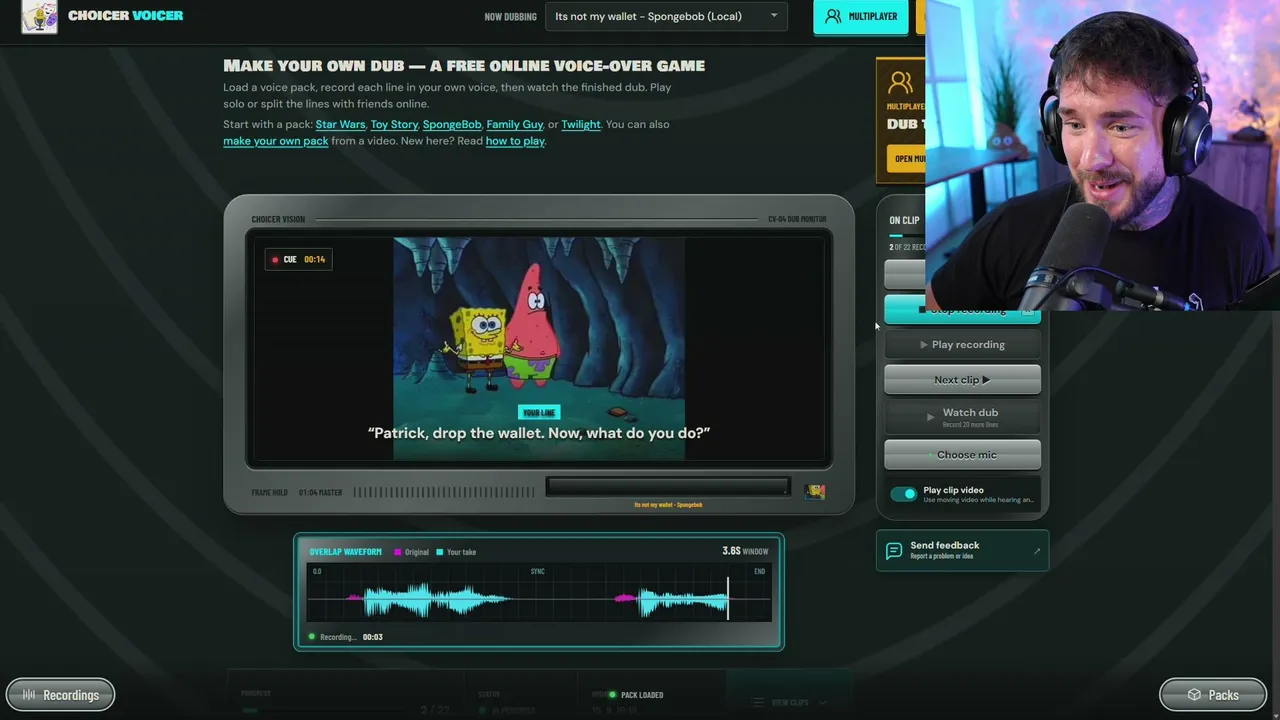Click the red CUE record indicator
The width and height of the screenshot is (1280, 720).
275,260
